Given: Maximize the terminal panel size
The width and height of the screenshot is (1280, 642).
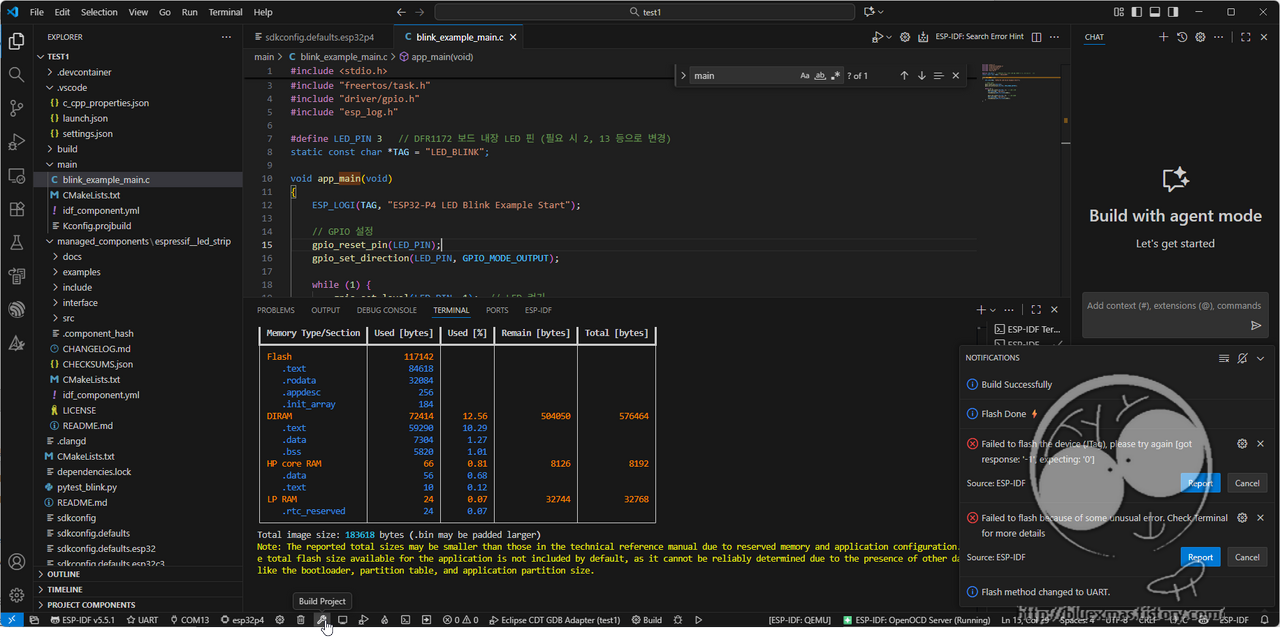Looking at the screenshot, I should pos(1036,310).
